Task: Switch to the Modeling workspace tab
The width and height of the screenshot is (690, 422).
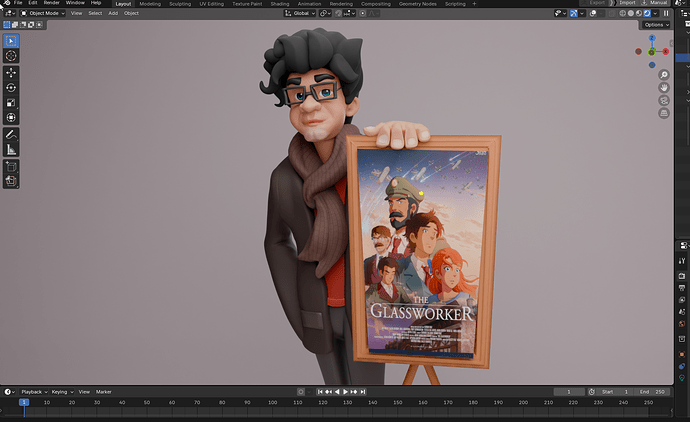Action: [150, 4]
